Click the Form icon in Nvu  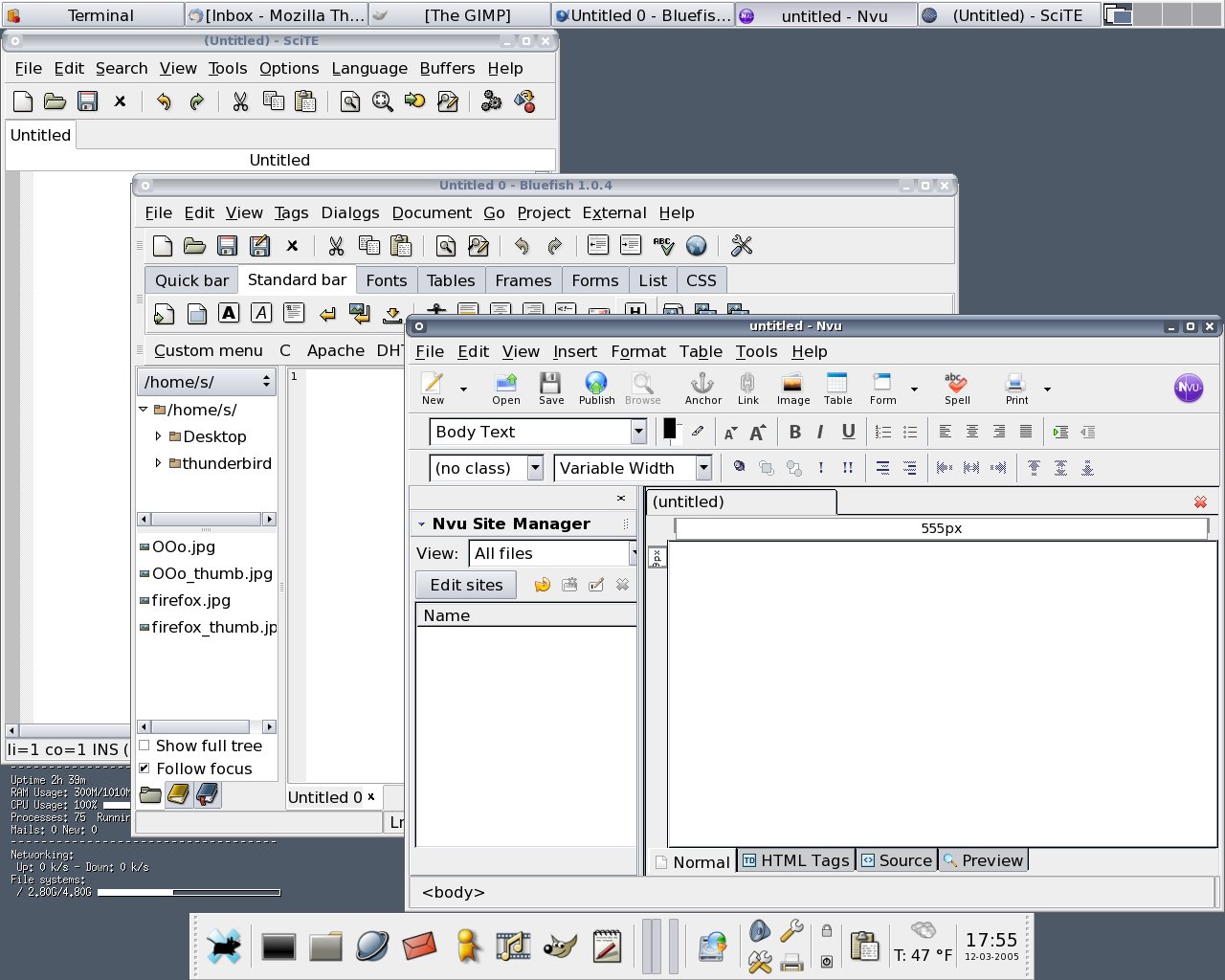coord(882,389)
